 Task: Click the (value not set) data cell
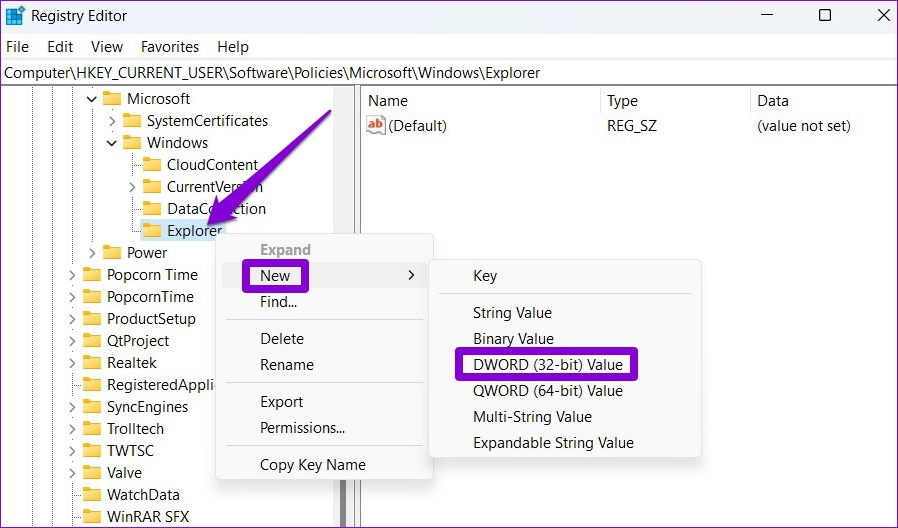click(804, 125)
